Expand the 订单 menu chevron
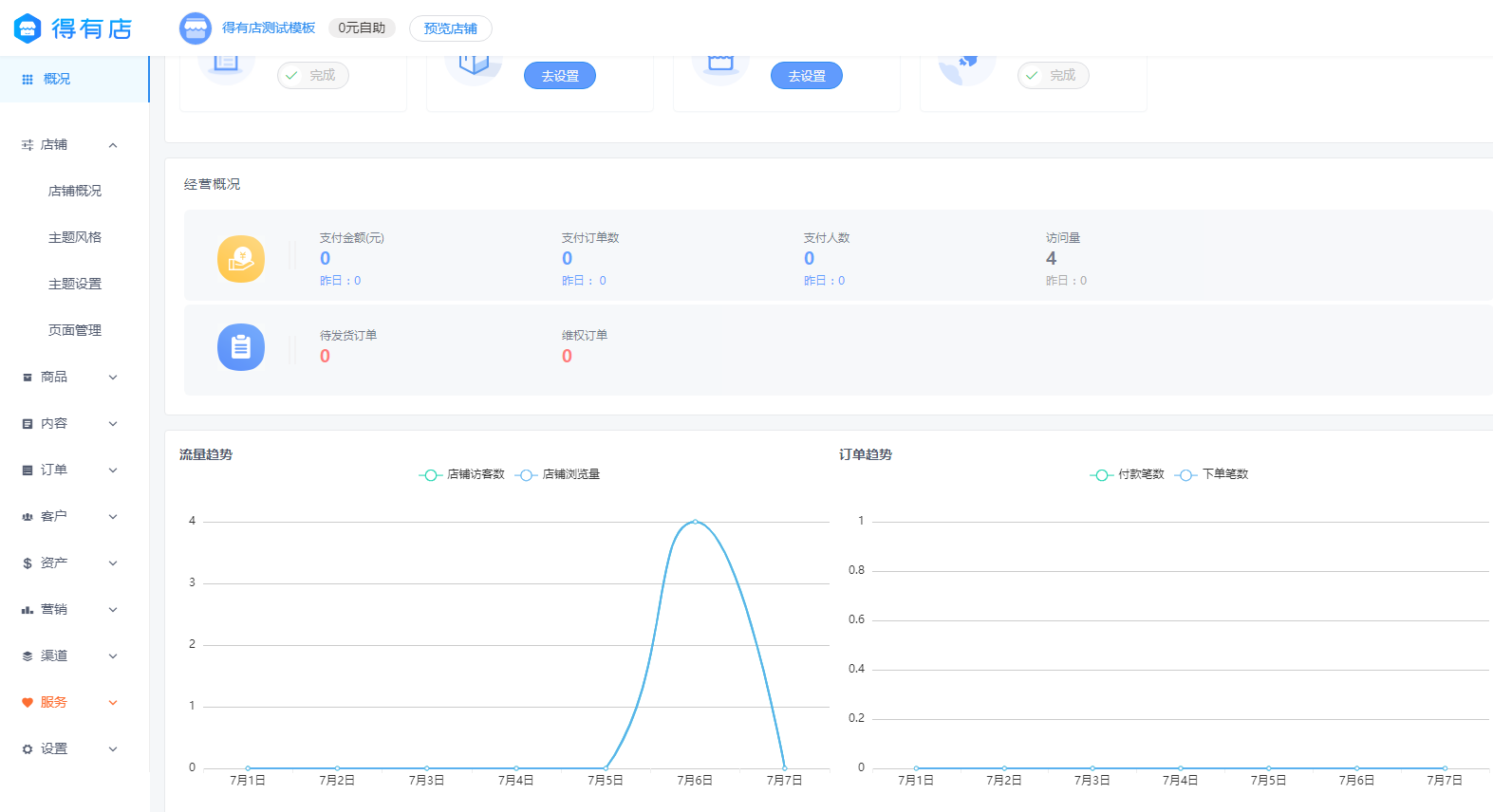Viewport: 1493px width, 812px height. point(113,471)
